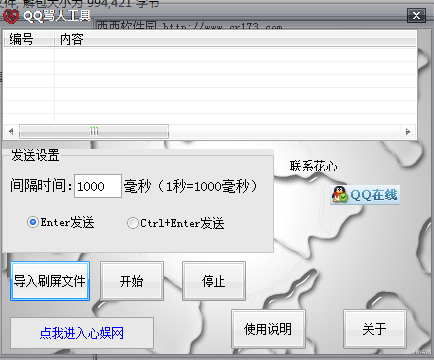Click the QQ在线 contact icon
Image resolution: width=434 pixels, height=360 pixels.
365,195
